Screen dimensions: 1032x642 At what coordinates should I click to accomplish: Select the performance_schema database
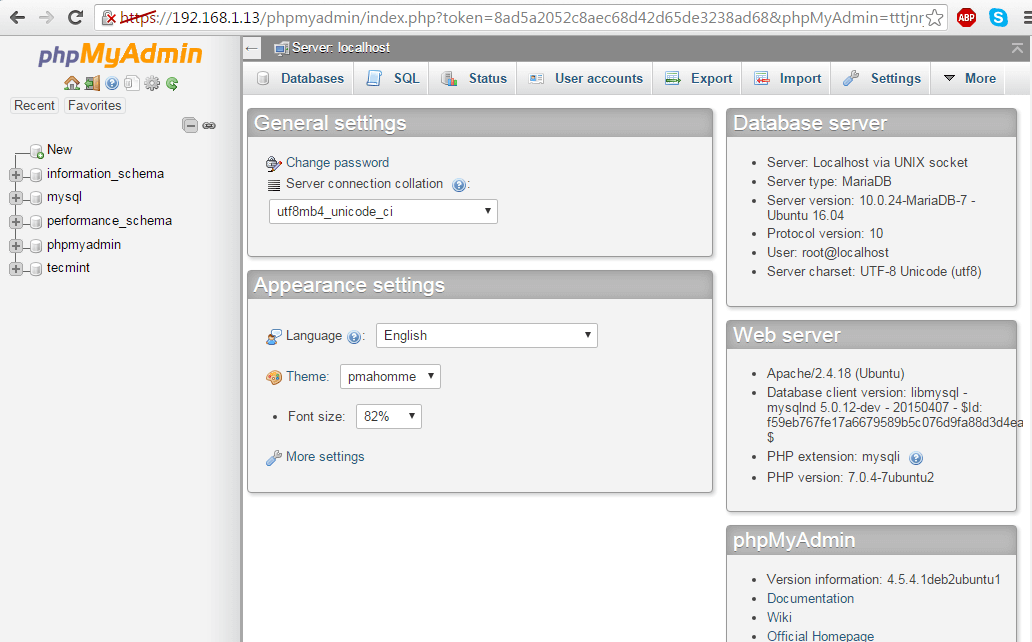[109, 221]
